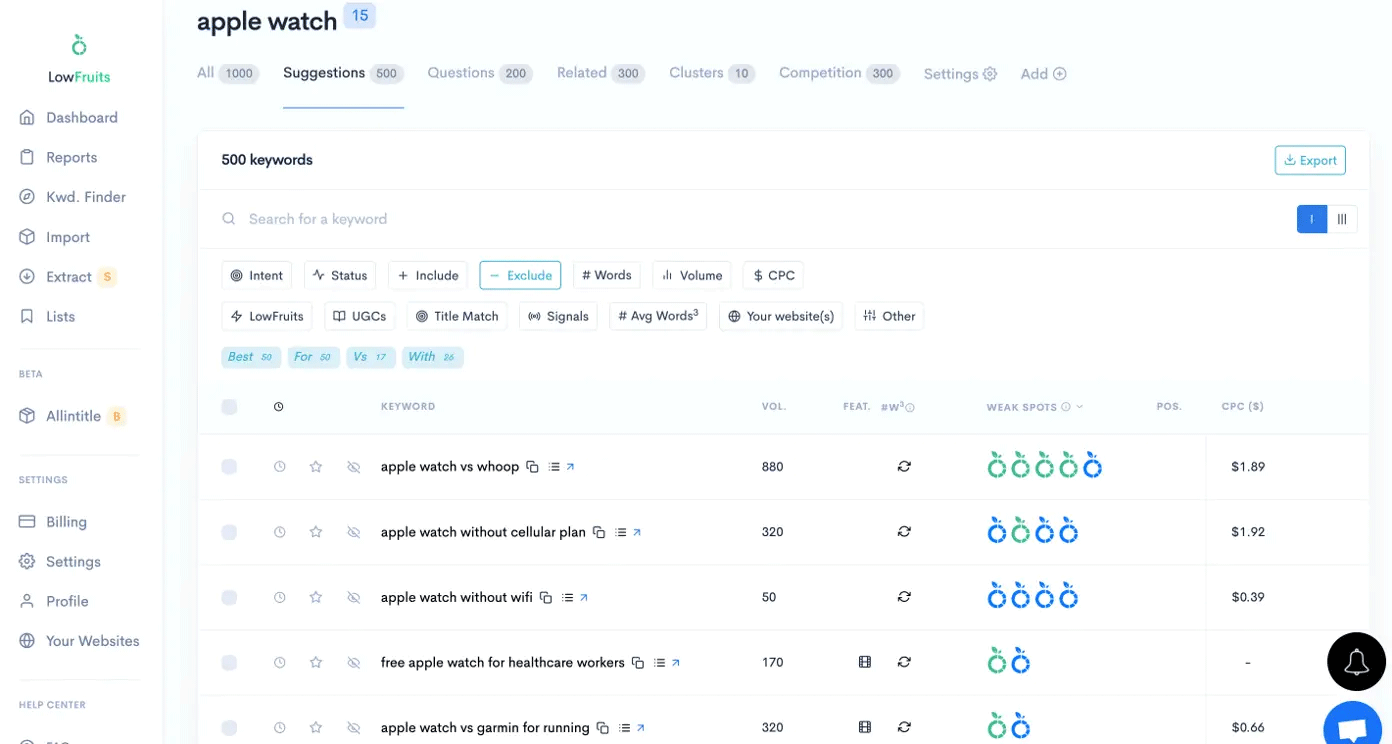The width and height of the screenshot is (1392, 744).
Task: Click the clock icon for apple watch vs whoop
Action: point(280,467)
